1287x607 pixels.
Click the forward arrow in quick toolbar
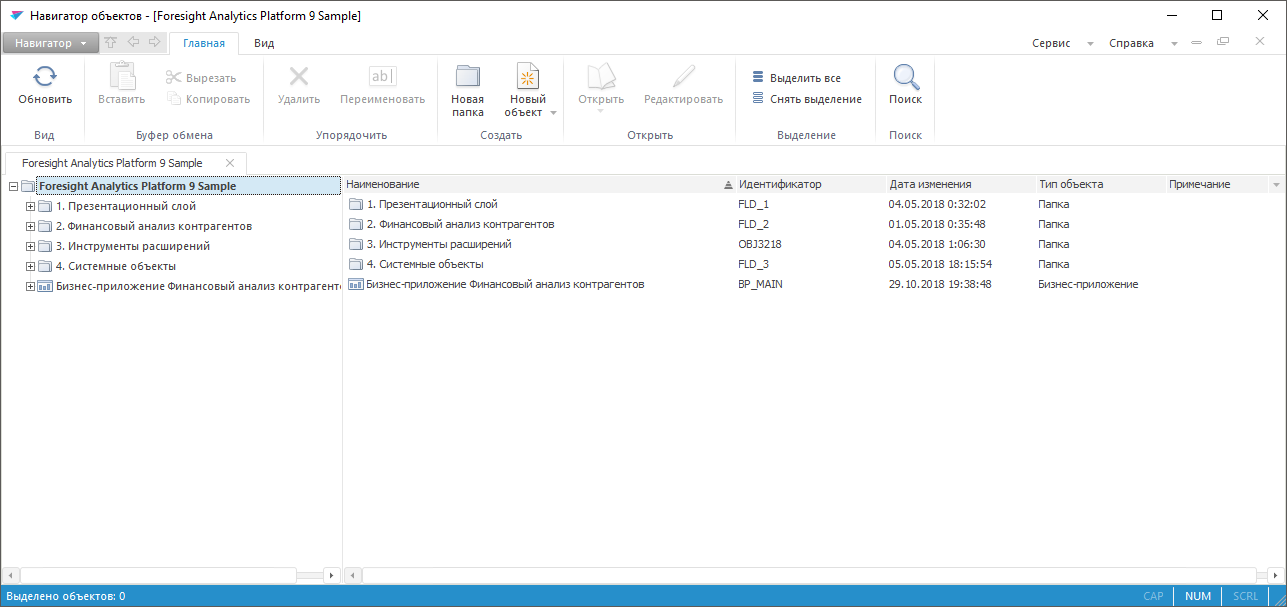point(154,43)
